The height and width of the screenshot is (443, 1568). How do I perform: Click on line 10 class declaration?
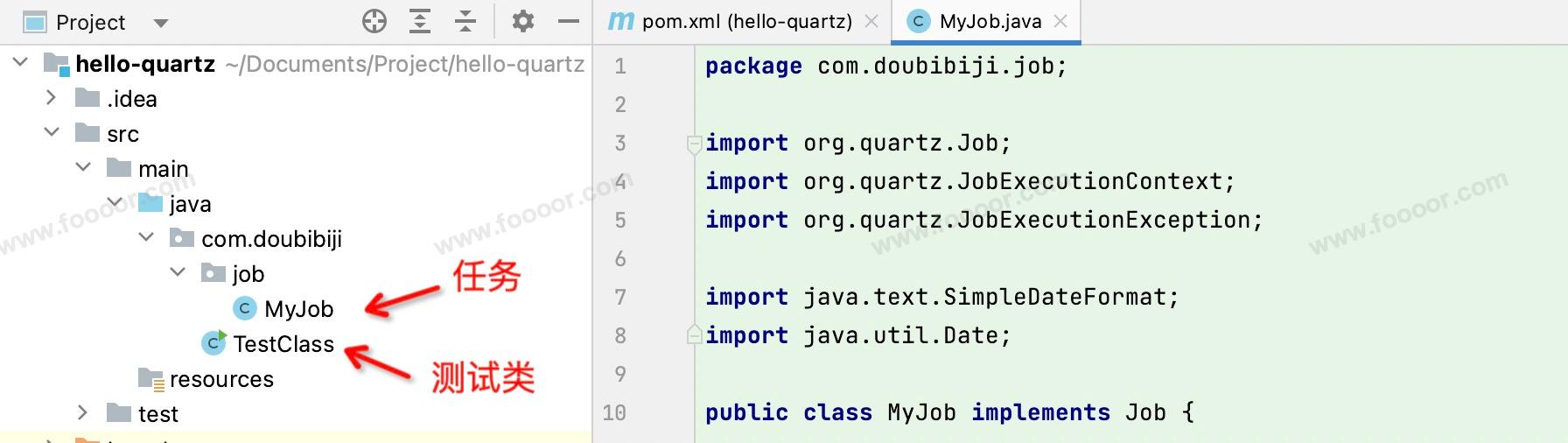click(949, 412)
